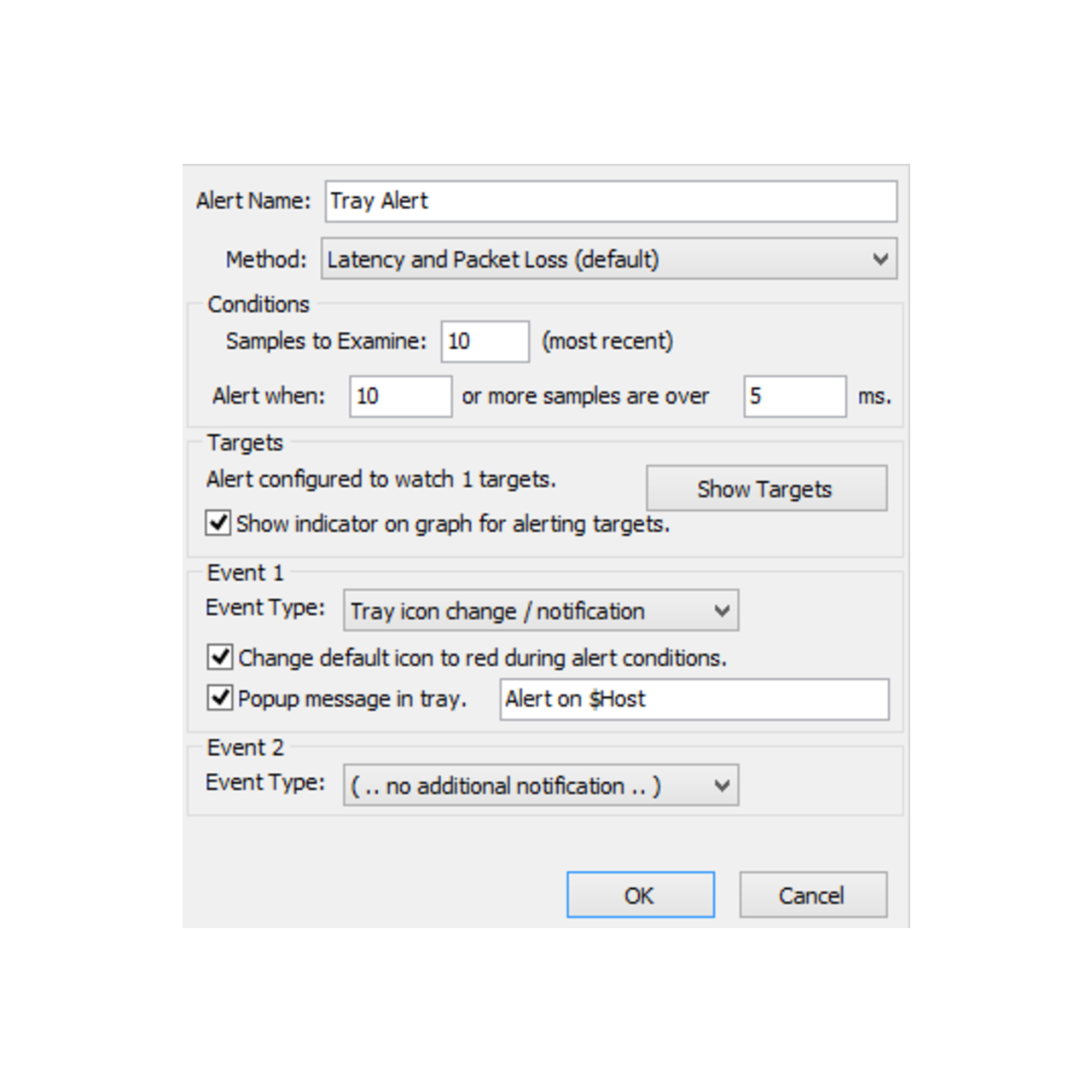Select the 'Alert when' sample count field

point(399,396)
